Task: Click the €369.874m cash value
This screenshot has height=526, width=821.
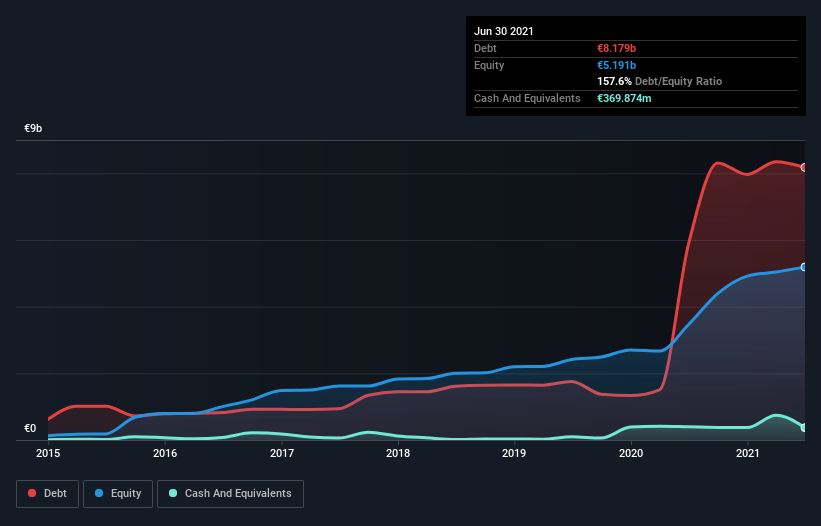Action: 624,98
